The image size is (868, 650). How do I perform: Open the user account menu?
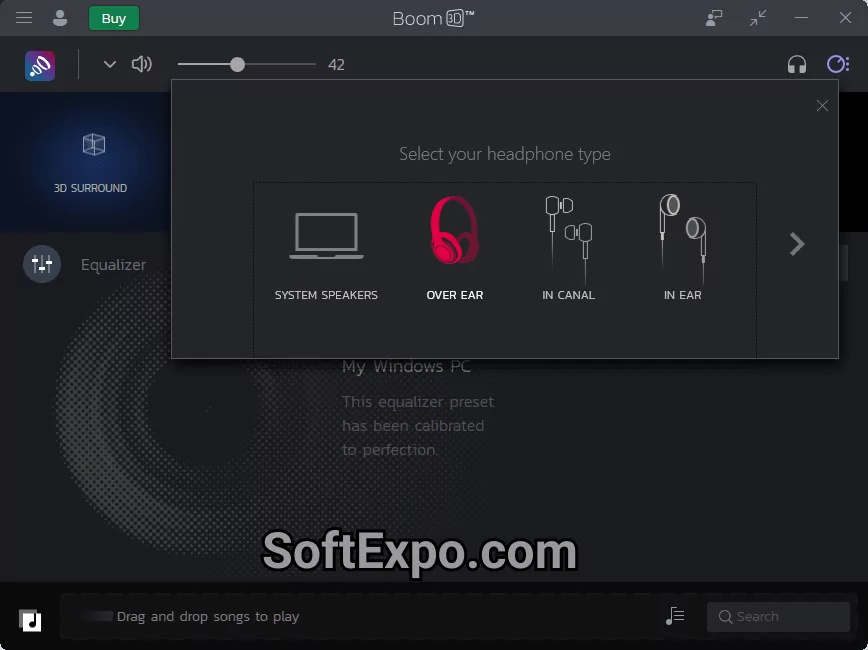pos(60,17)
